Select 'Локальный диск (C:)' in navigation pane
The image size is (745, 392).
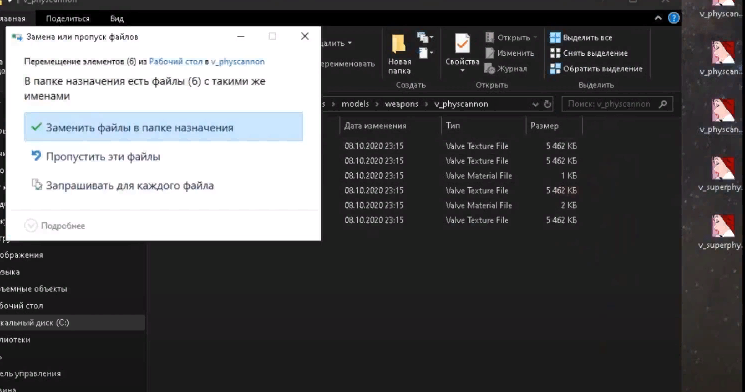[72, 323]
